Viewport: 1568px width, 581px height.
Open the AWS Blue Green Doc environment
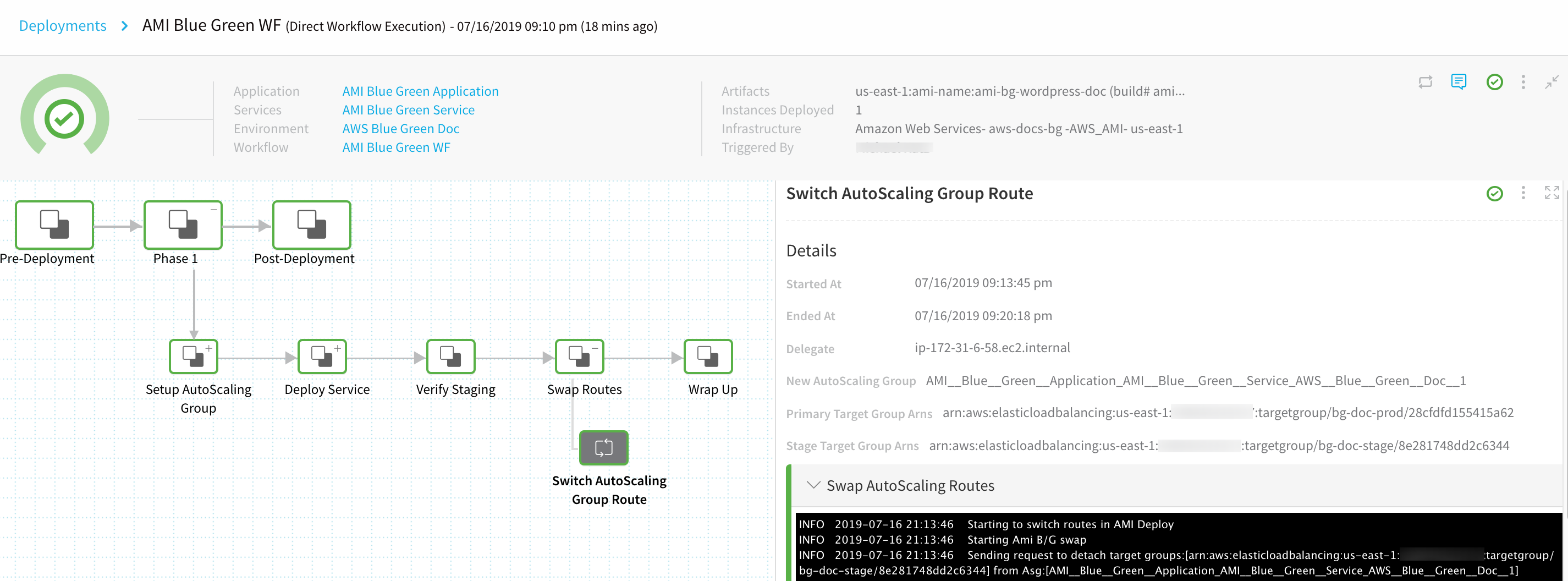pyautogui.click(x=400, y=129)
